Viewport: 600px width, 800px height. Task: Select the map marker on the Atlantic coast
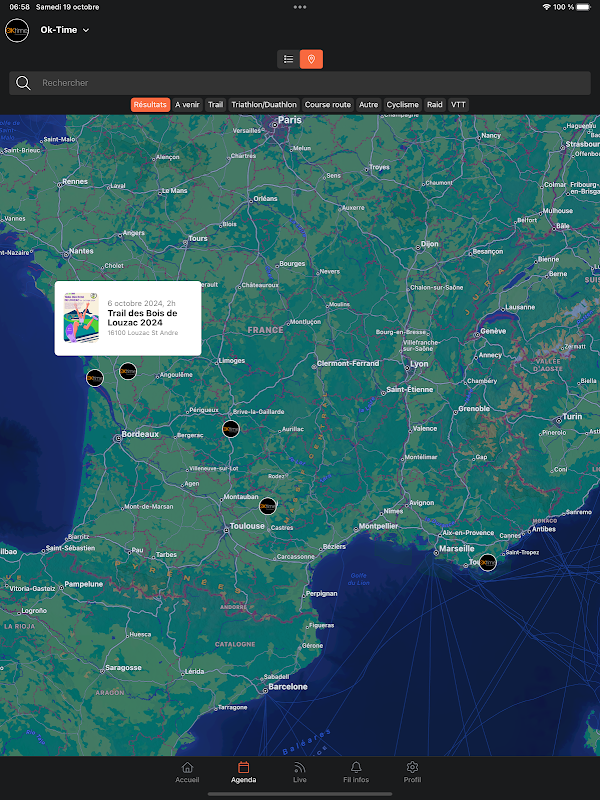pyautogui.click(x=95, y=378)
